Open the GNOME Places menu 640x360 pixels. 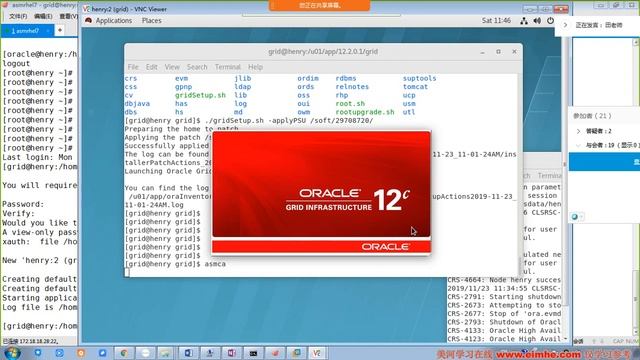click(x=151, y=20)
